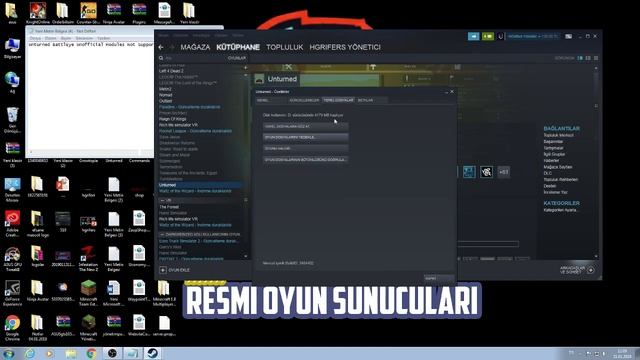Select Reign Of Kings in library list
Image resolution: width=640 pixels, height=360 pixels.
pos(173,119)
